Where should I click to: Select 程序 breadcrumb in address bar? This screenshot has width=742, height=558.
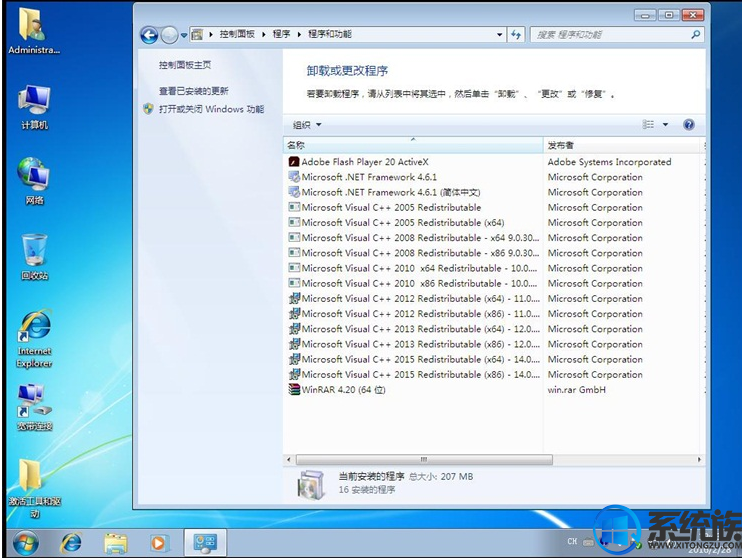tap(282, 34)
